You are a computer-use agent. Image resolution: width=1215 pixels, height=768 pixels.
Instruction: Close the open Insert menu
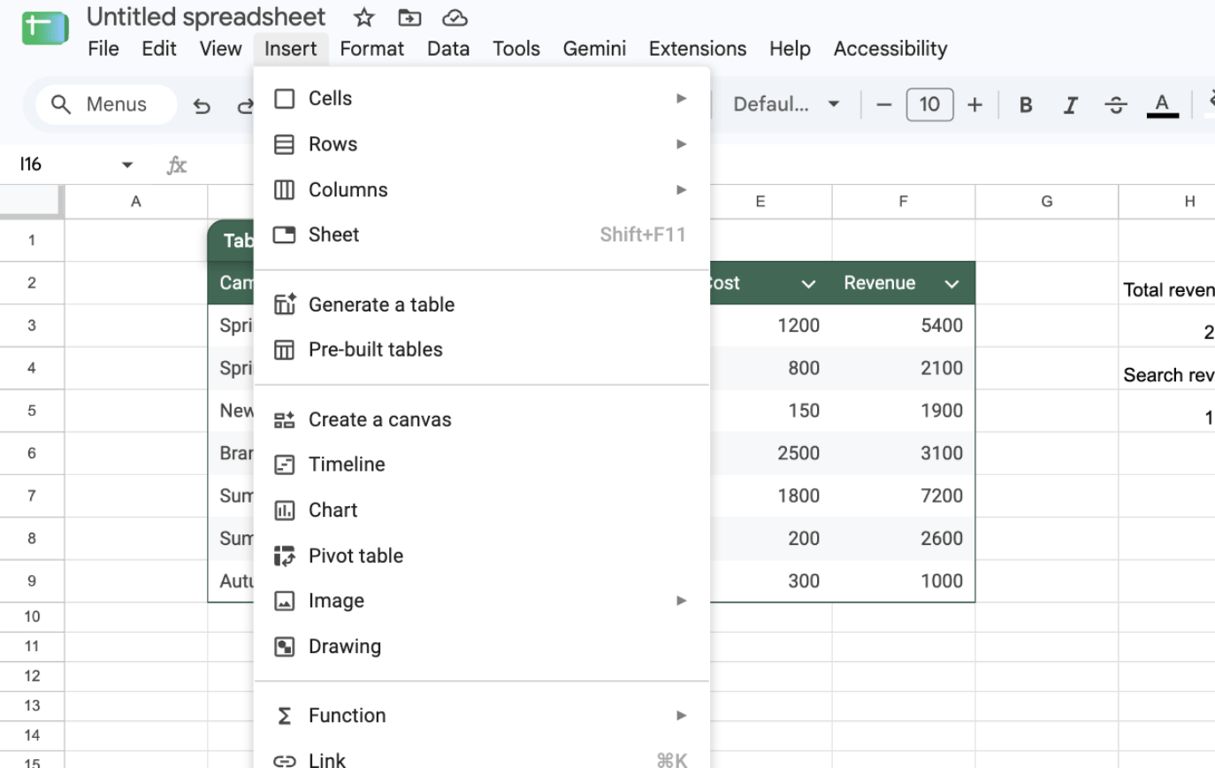click(290, 48)
